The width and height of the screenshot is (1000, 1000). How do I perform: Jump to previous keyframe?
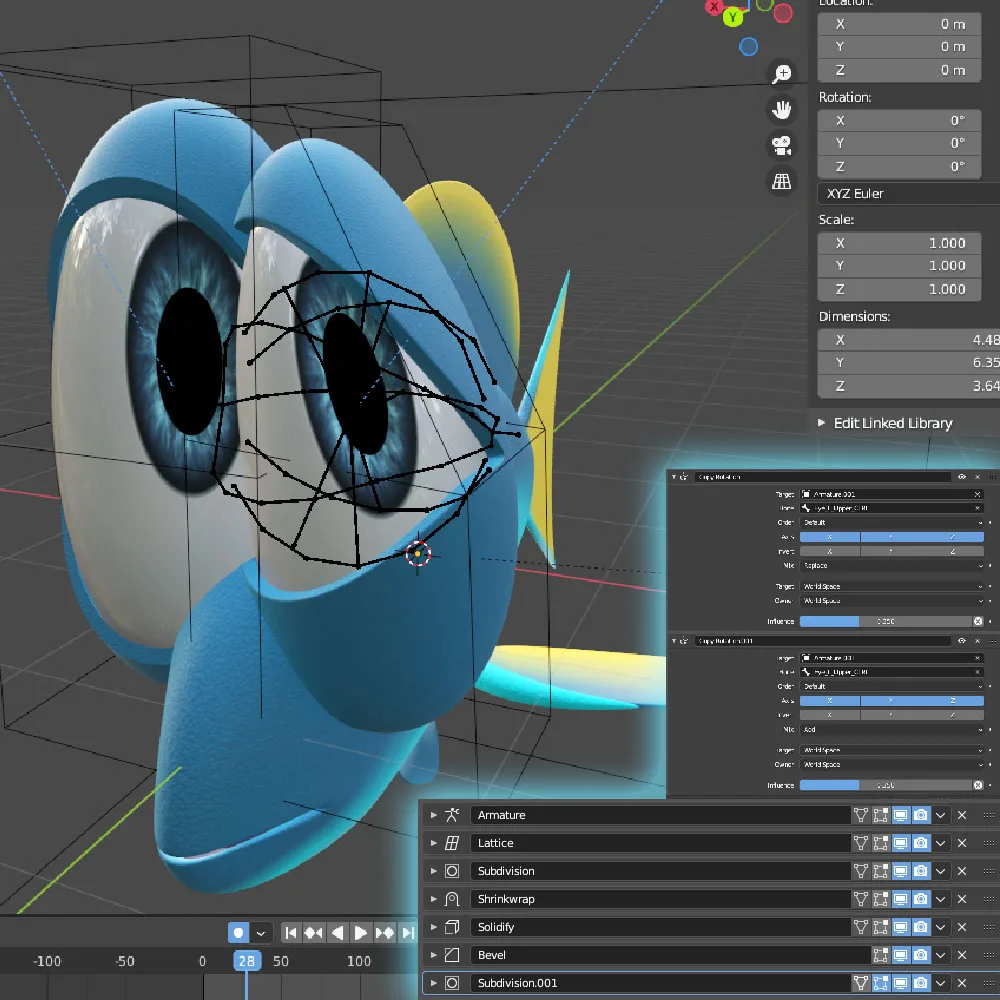pos(313,933)
